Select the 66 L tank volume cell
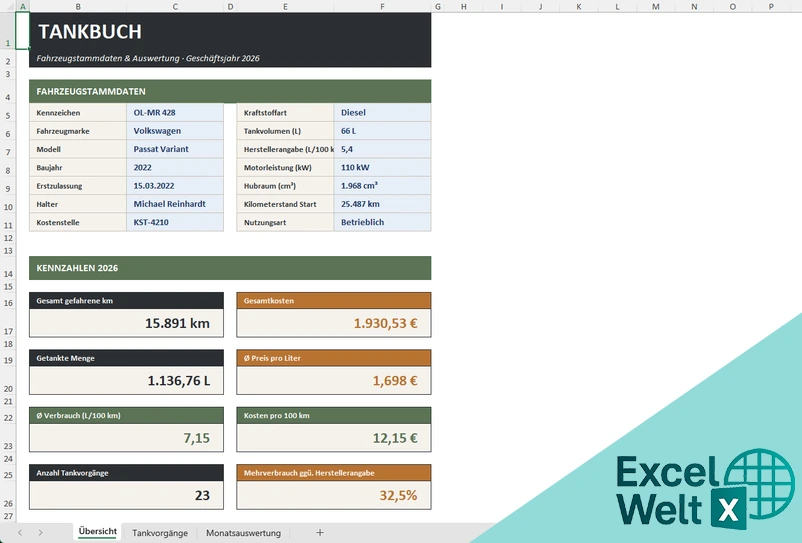802x543 pixels. coord(383,131)
